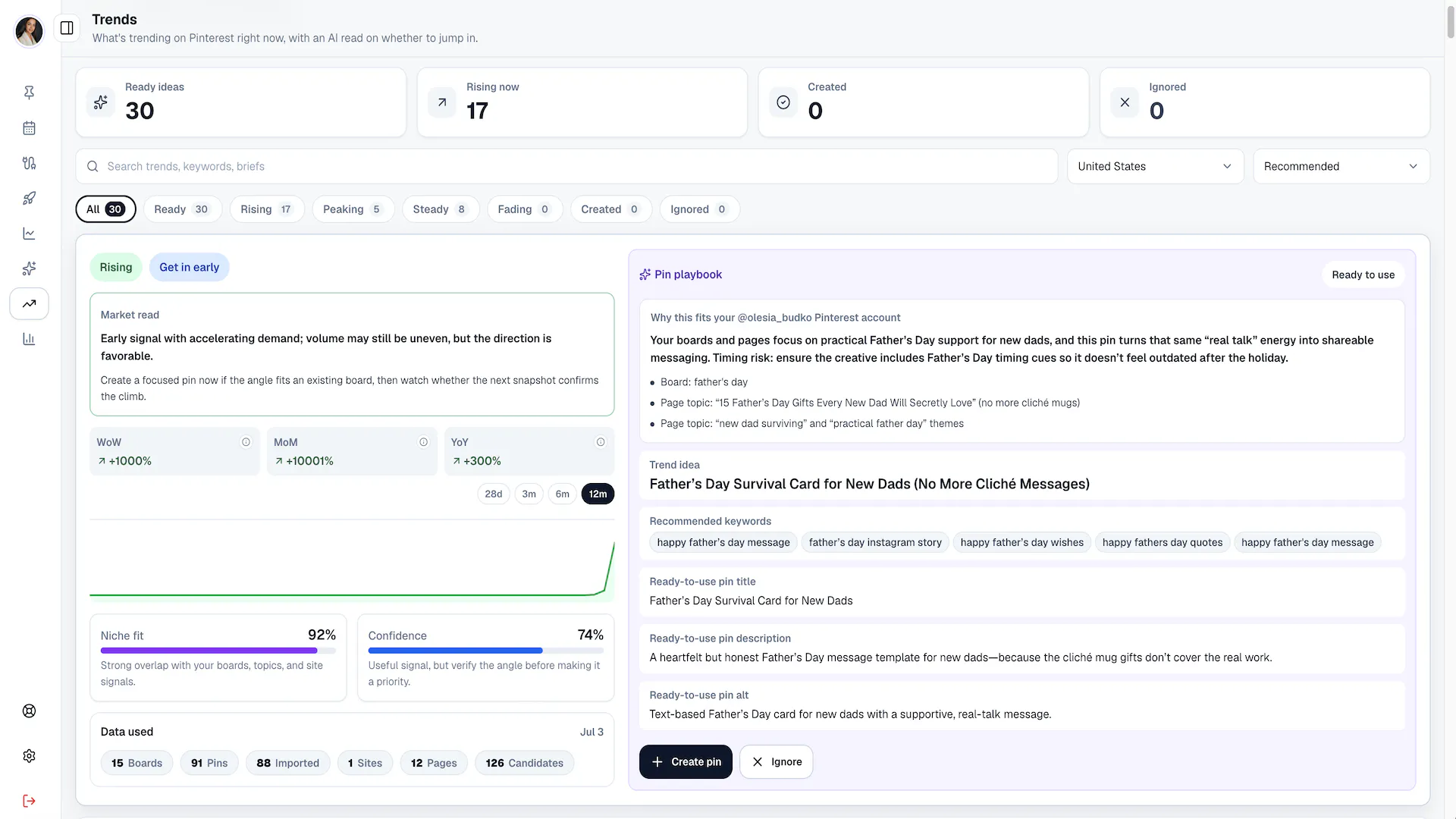The image size is (1456, 819).
Task: Open the sparkles AI icon in sidebar
Action: coord(29,268)
